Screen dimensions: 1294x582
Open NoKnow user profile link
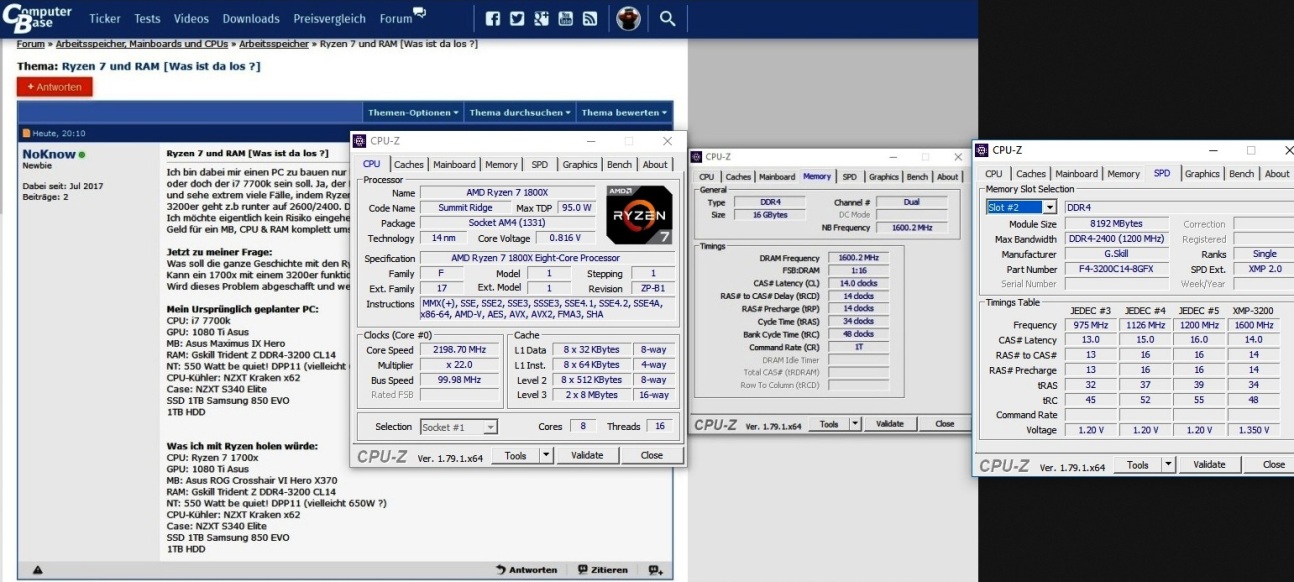(x=48, y=155)
